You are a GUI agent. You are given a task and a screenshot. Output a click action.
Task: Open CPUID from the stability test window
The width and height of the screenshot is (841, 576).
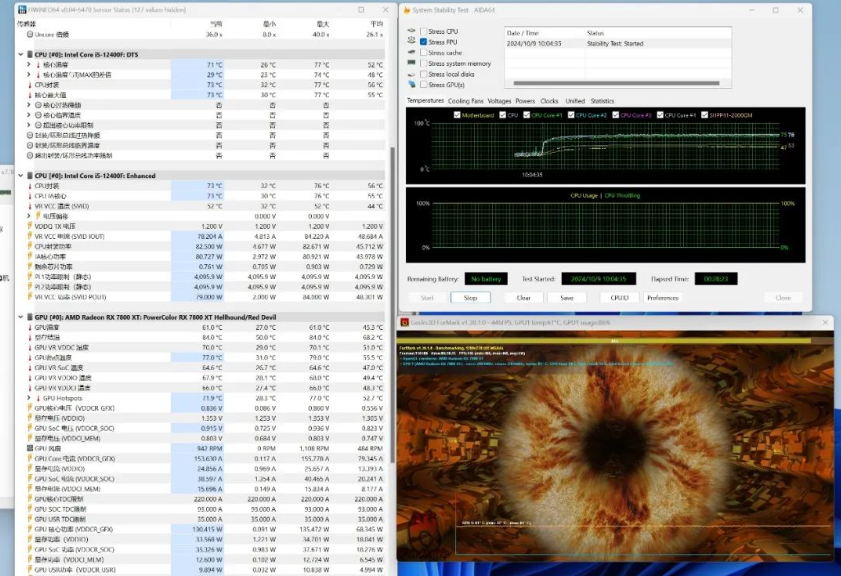click(x=619, y=298)
